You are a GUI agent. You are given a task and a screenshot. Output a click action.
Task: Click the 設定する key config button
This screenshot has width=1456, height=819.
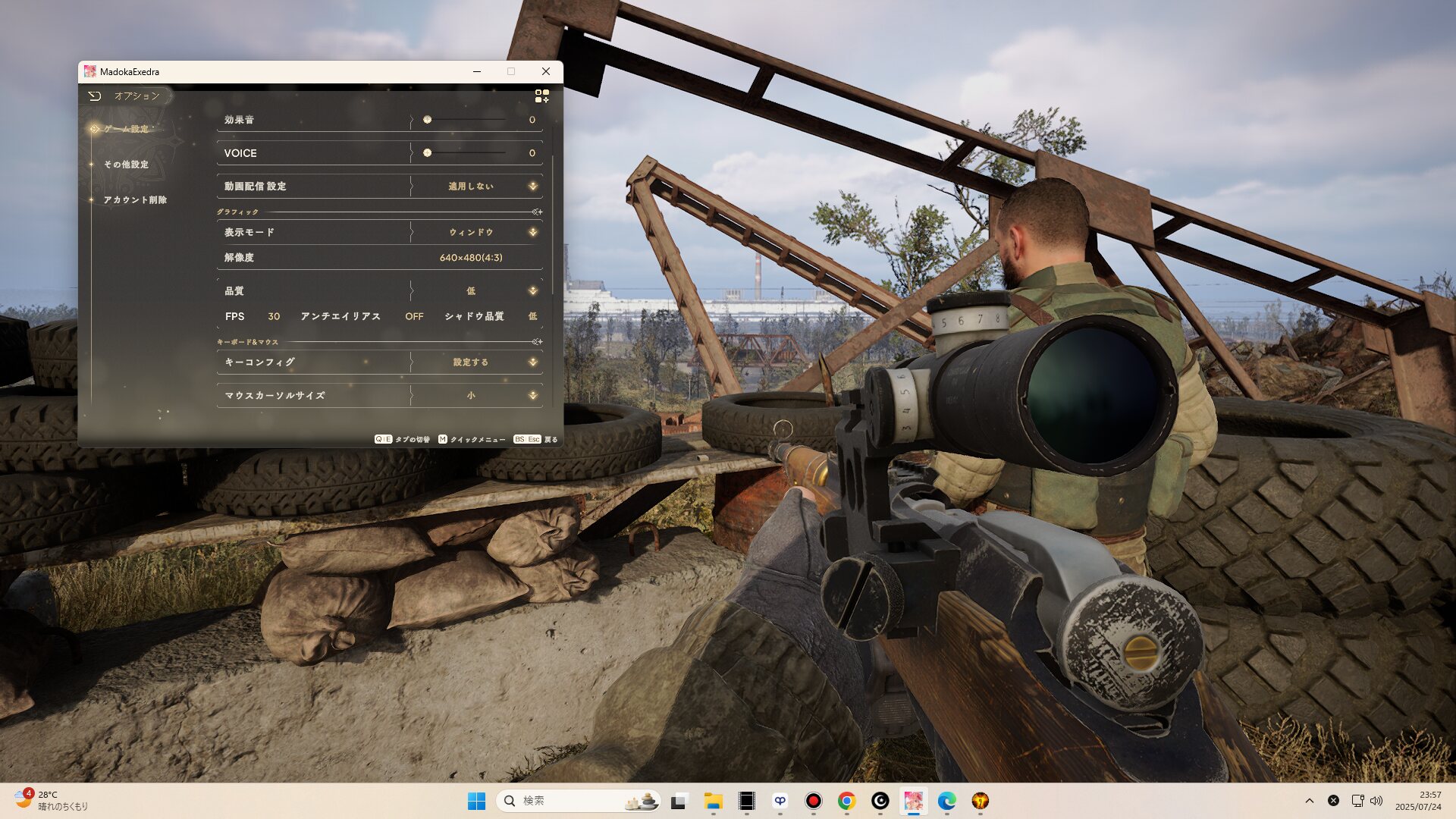(x=471, y=362)
